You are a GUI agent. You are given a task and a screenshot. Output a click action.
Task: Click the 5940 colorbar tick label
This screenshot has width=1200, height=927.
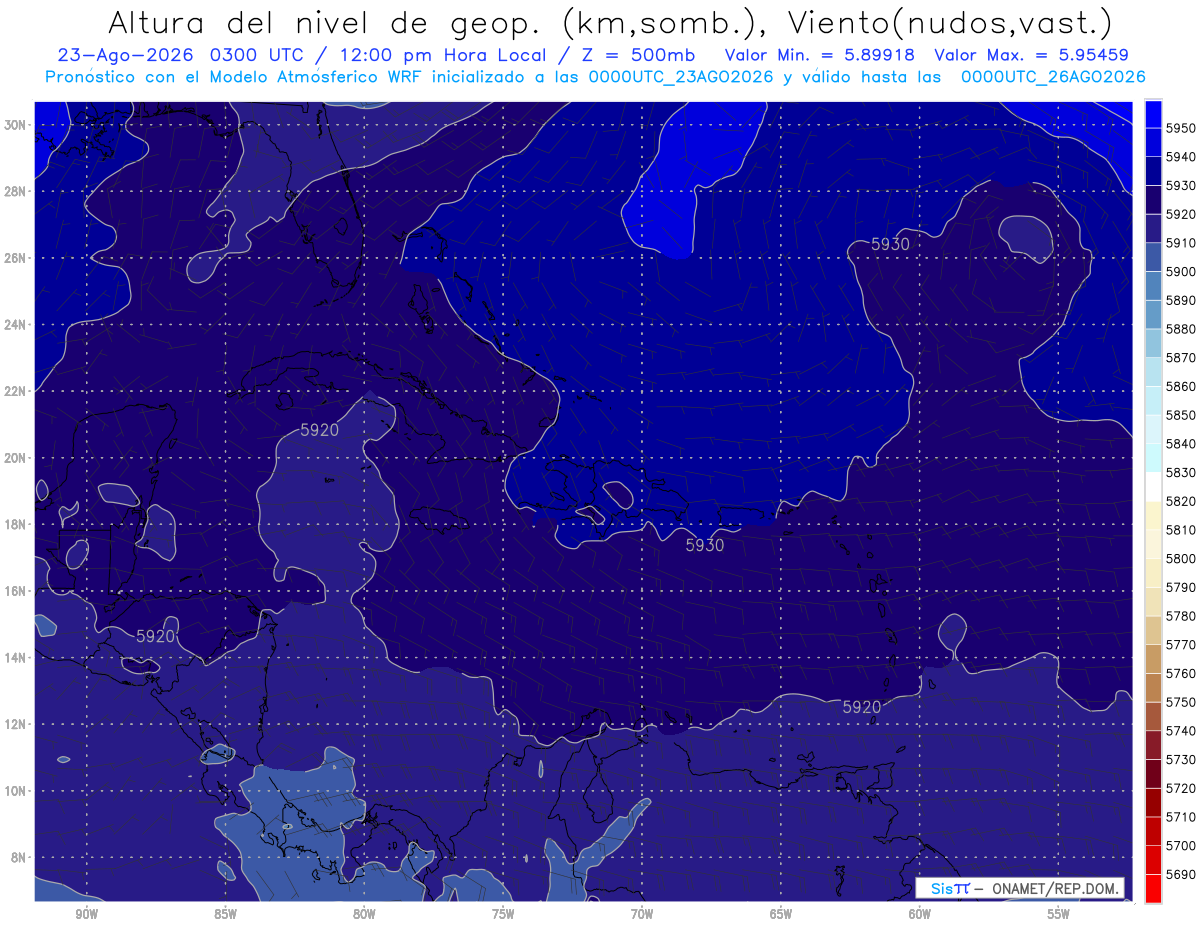pyautogui.click(x=1181, y=157)
